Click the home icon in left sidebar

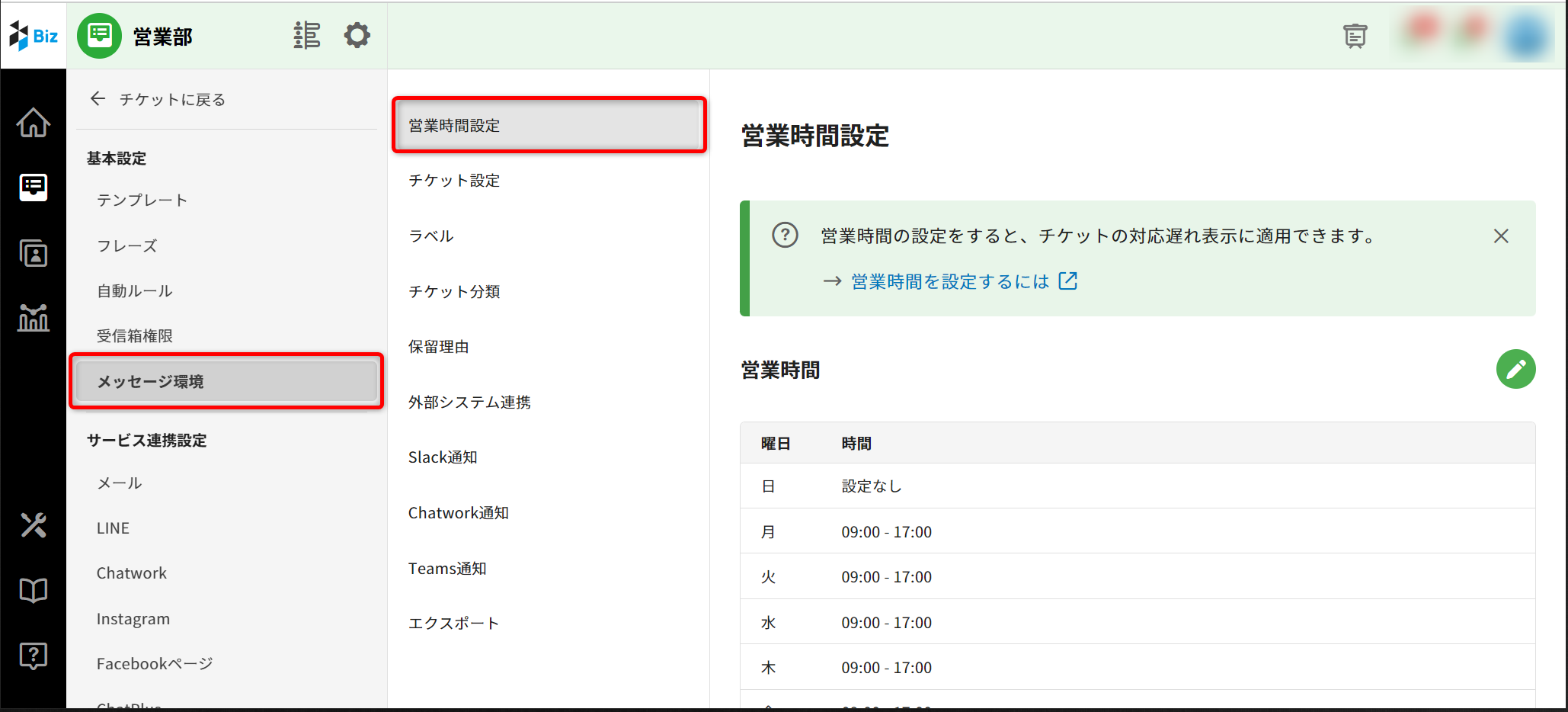click(34, 123)
